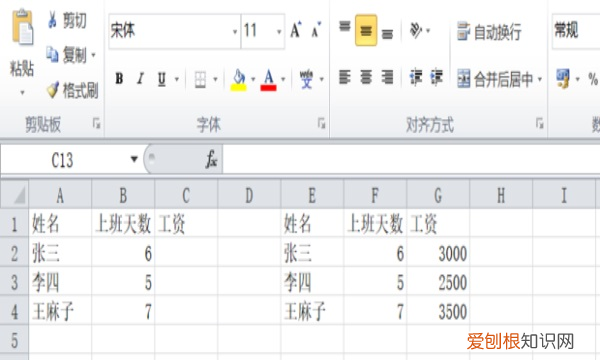Image resolution: width=600 pixels, height=360 pixels.
Task: Select row 2 header
Action: (15, 252)
